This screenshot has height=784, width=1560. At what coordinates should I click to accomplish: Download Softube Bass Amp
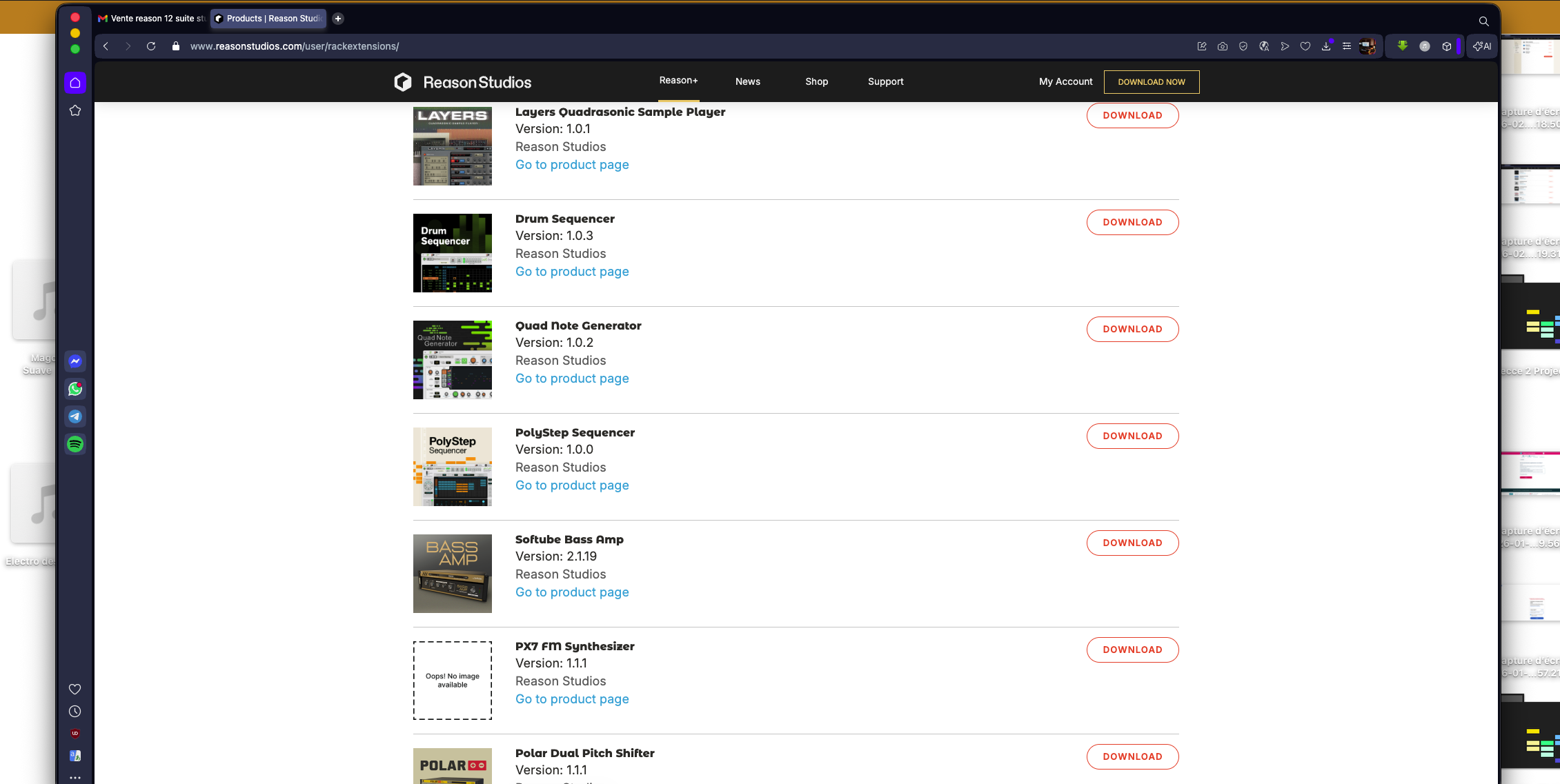pyautogui.click(x=1133, y=543)
